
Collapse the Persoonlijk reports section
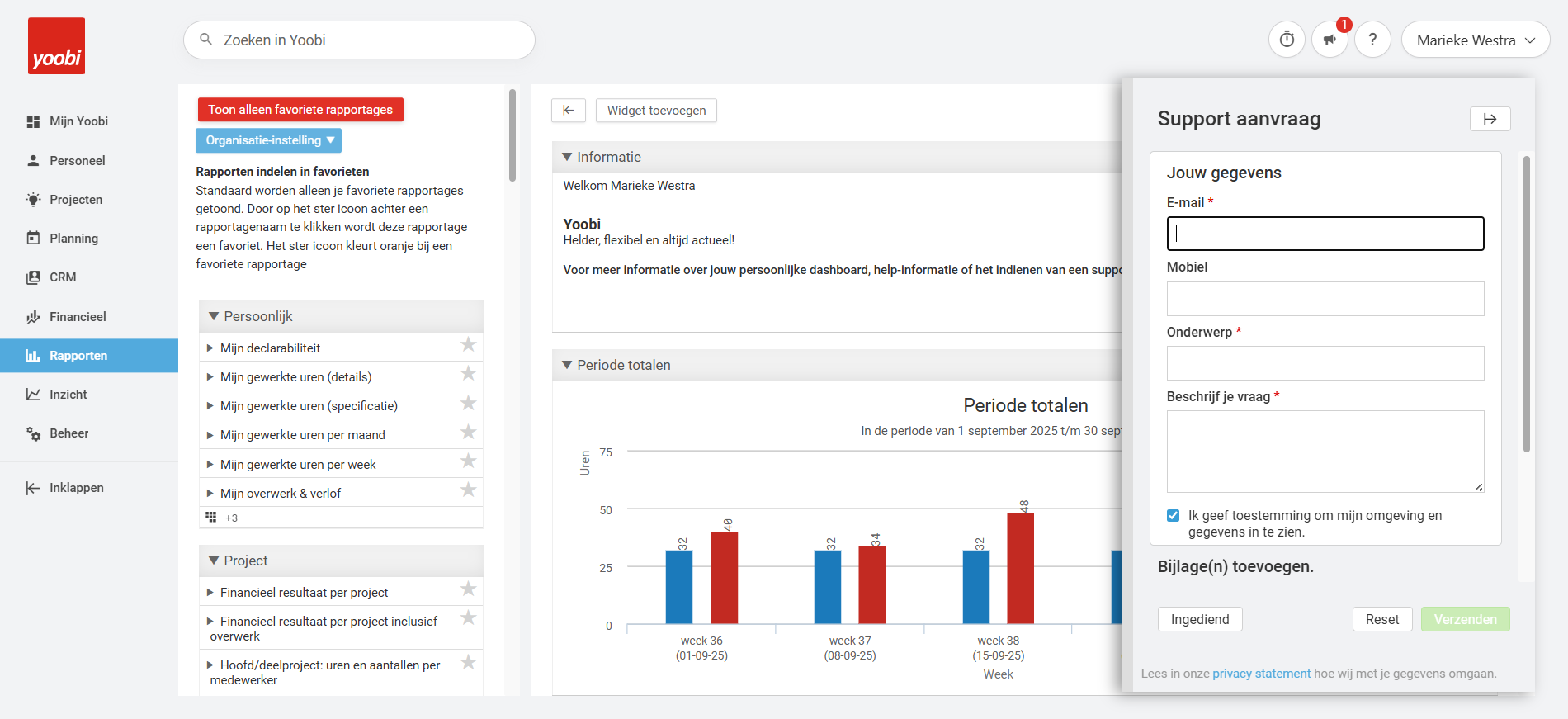tap(214, 316)
